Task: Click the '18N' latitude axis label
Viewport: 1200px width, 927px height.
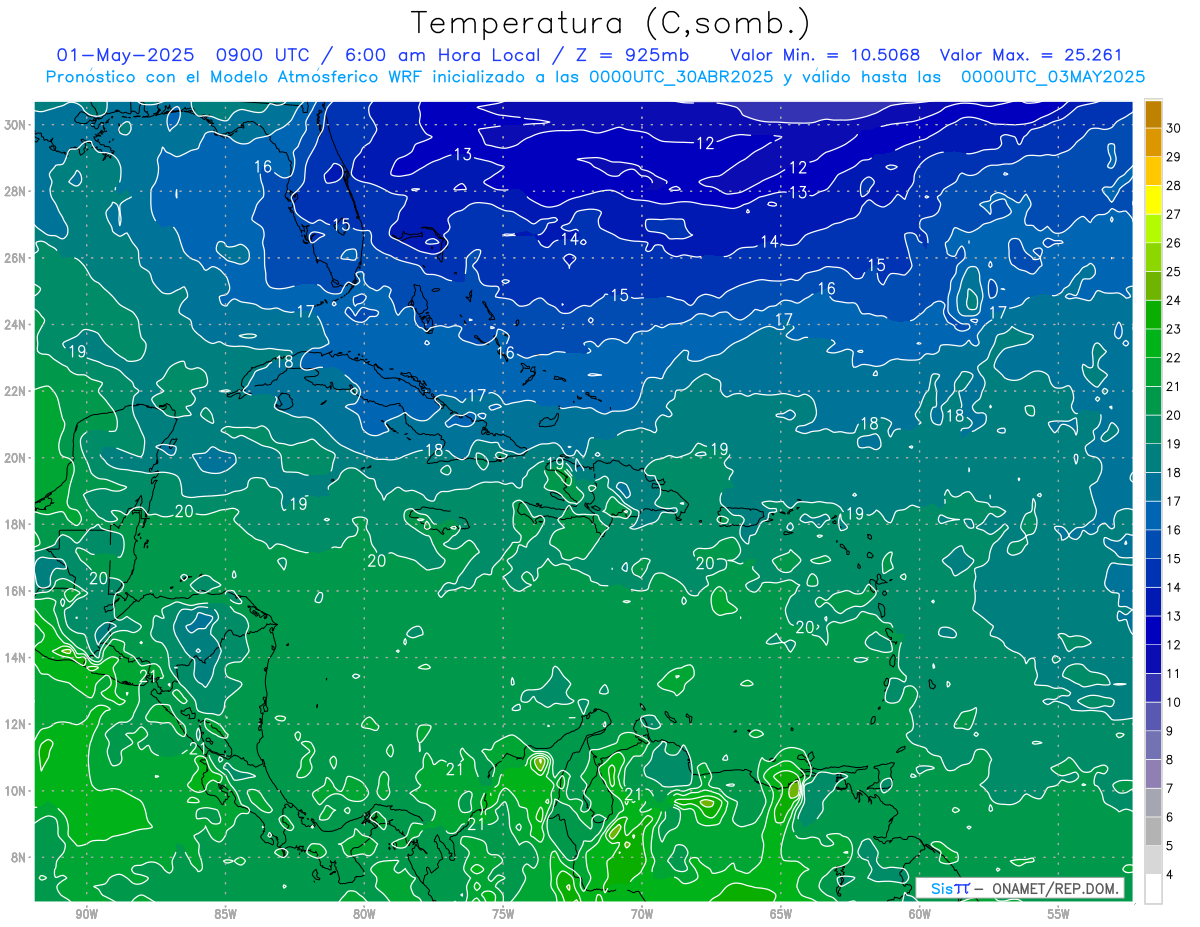Action: point(15,524)
